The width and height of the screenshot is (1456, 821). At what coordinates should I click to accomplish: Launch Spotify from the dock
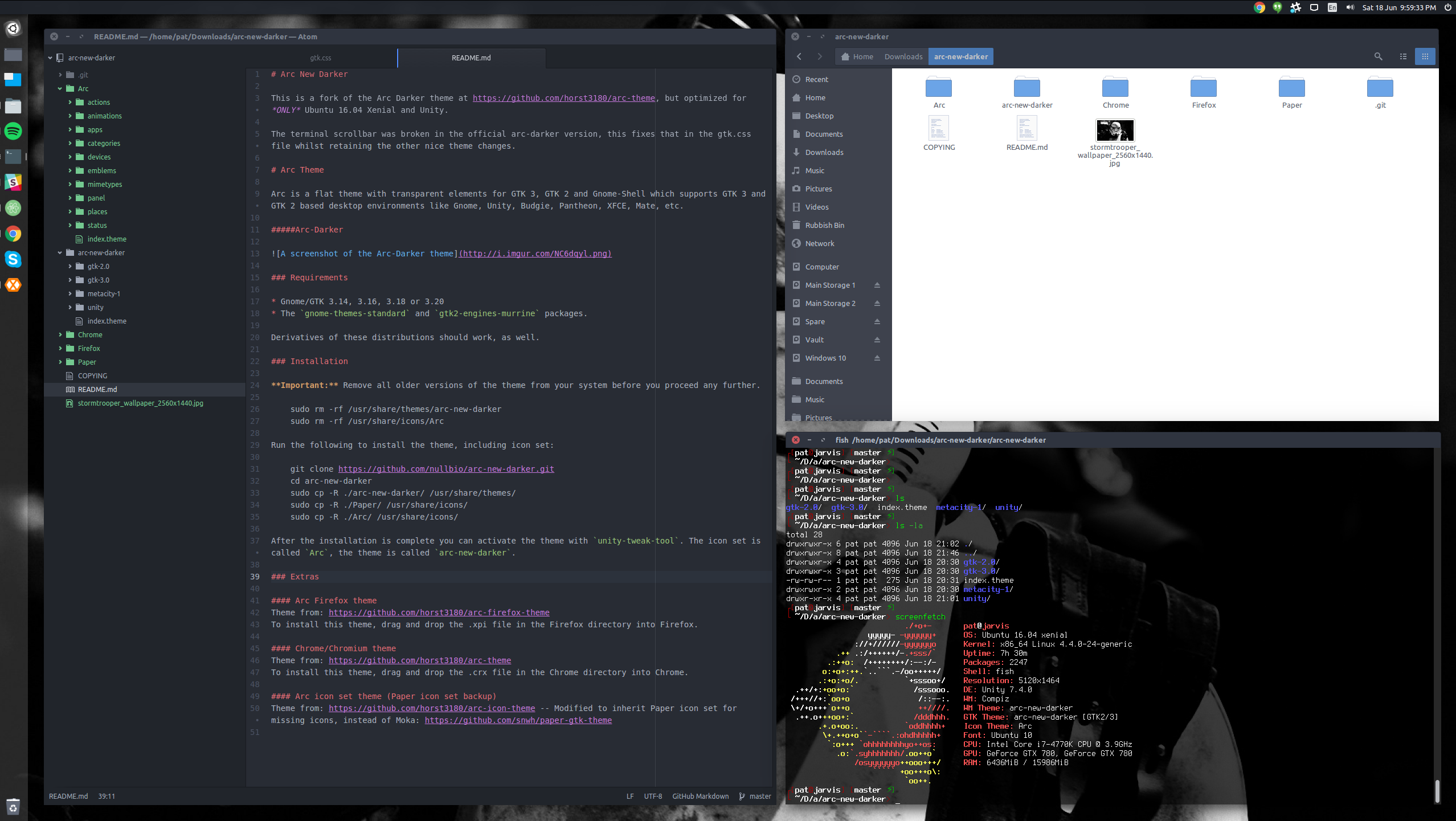tap(13, 130)
